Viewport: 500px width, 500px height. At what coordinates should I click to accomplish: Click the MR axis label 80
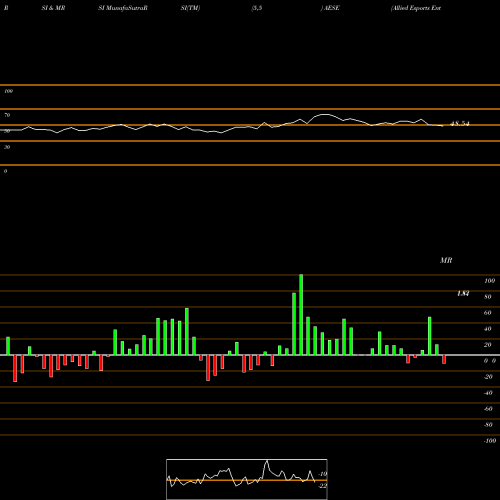(x=488, y=297)
